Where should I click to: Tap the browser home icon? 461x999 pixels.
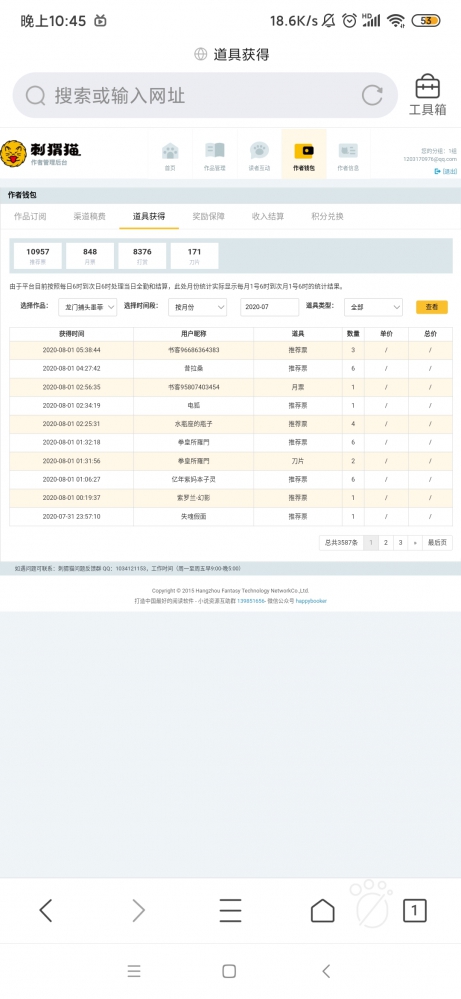pos(323,910)
